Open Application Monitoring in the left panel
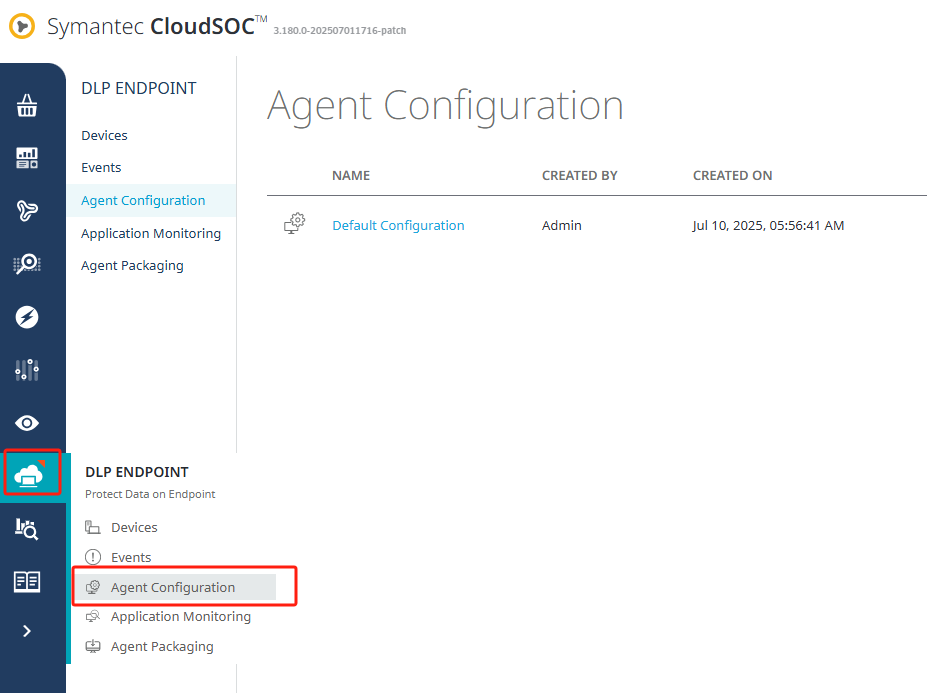 point(151,234)
